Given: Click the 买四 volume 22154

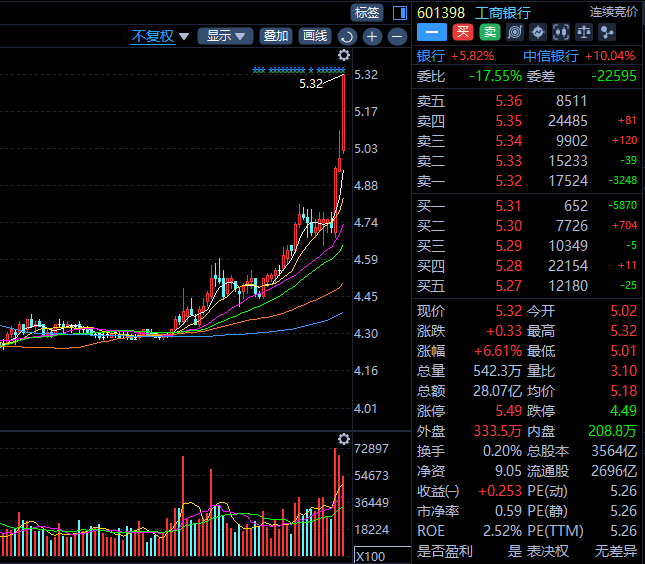Looking at the screenshot, I should click(x=568, y=266).
